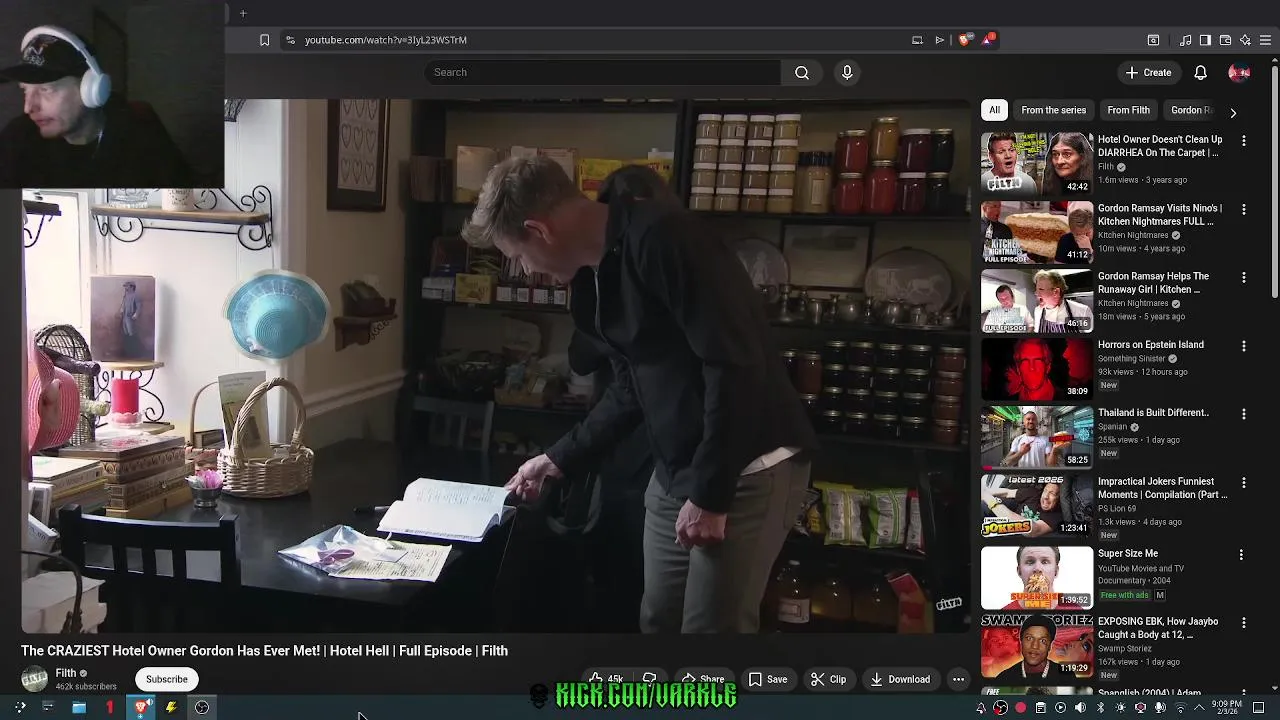1280x720 pixels.
Task: Open options for Impractical Jokers compilation video
Action: tap(1243, 483)
